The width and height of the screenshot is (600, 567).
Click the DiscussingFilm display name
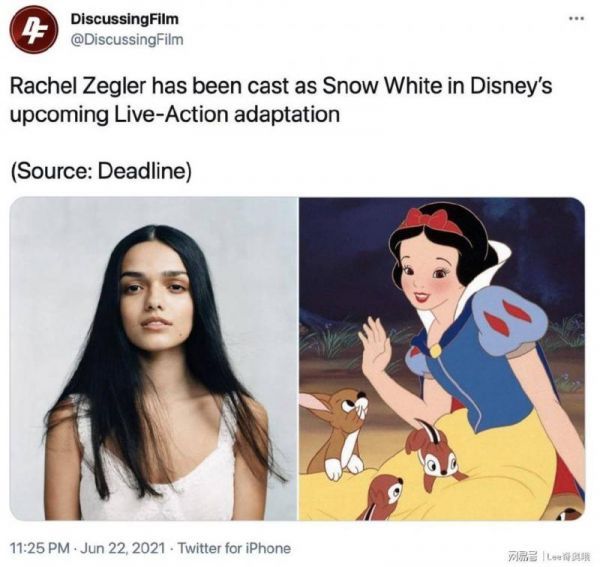[x=125, y=19]
